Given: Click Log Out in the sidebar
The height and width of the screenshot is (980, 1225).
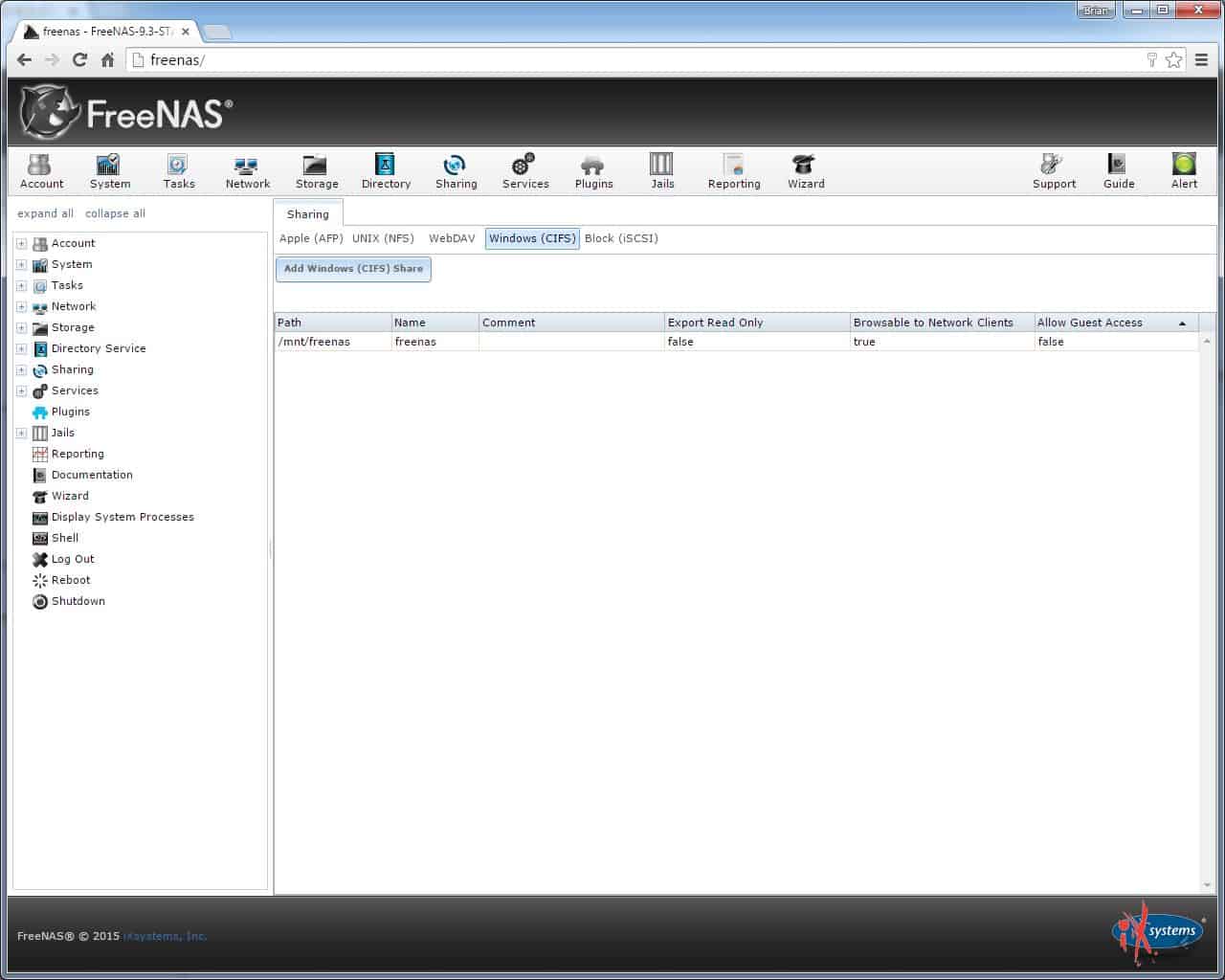Looking at the screenshot, I should (73, 559).
